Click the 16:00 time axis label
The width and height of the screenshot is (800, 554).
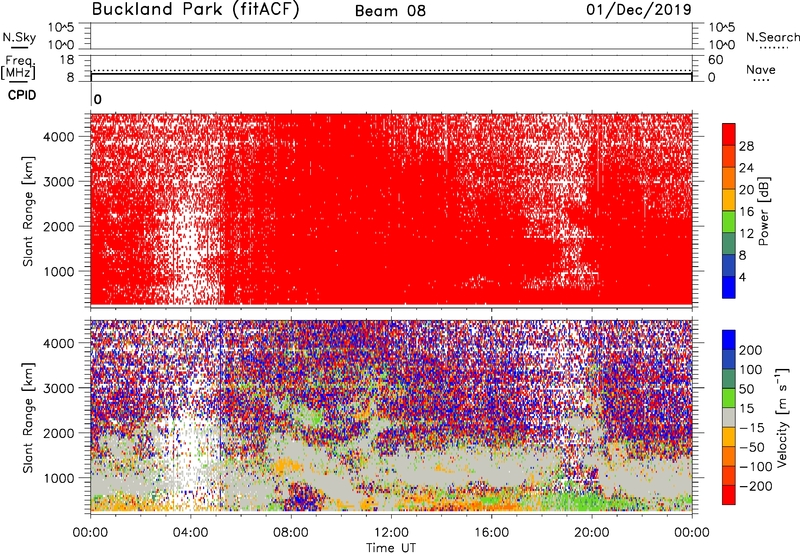491,533
